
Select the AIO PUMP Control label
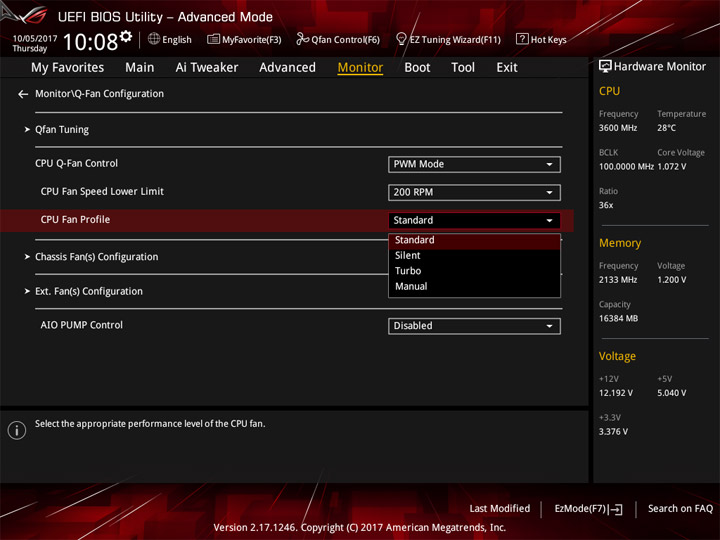pos(81,325)
